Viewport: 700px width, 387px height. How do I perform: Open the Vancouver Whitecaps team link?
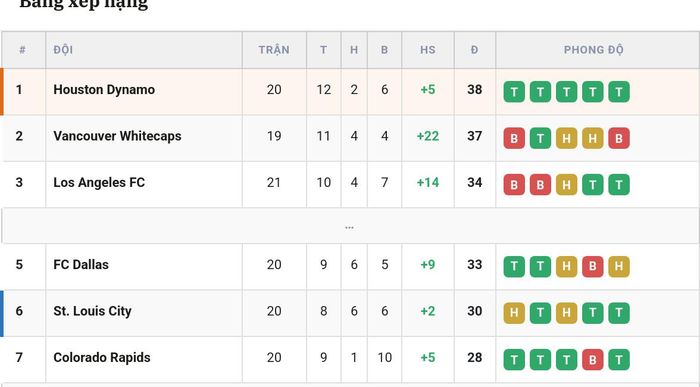[x=117, y=136]
